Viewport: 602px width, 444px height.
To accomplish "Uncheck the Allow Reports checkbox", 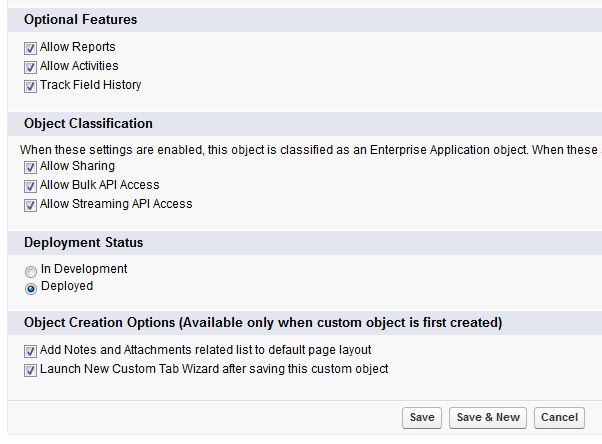I will 30,48.
